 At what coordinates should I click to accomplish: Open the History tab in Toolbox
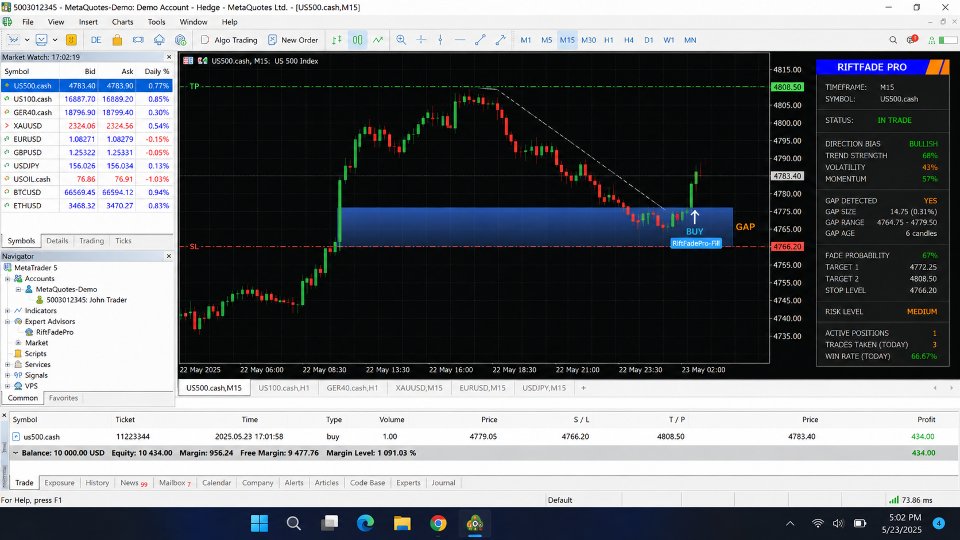pos(97,482)
